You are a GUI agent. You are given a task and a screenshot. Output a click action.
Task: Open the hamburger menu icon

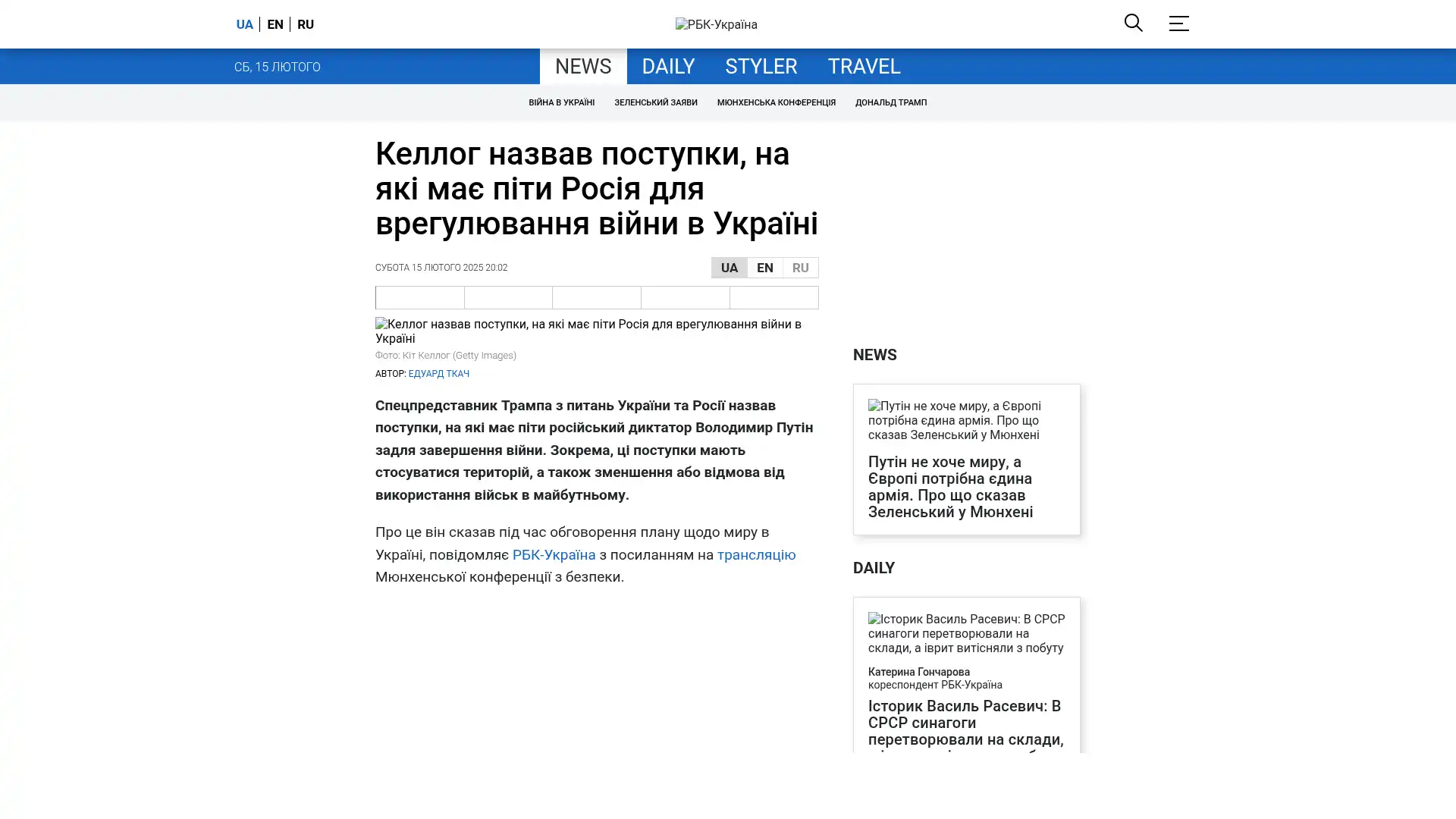click(1178, 24)
